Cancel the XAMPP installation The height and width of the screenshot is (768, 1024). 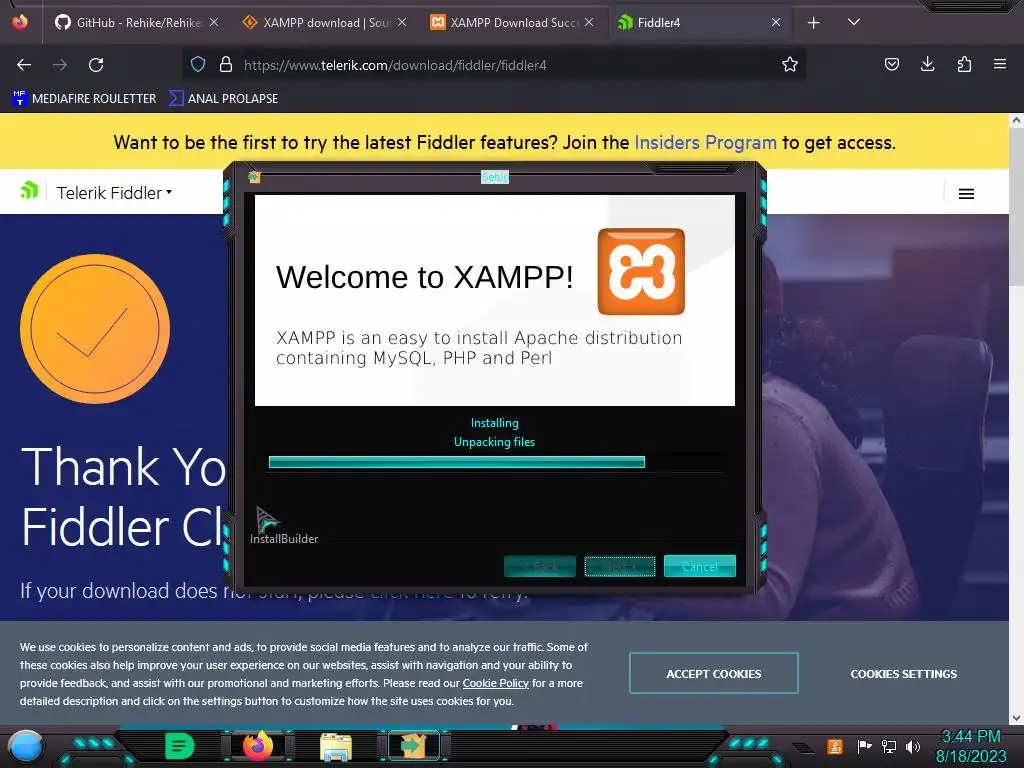pos(699,566)
